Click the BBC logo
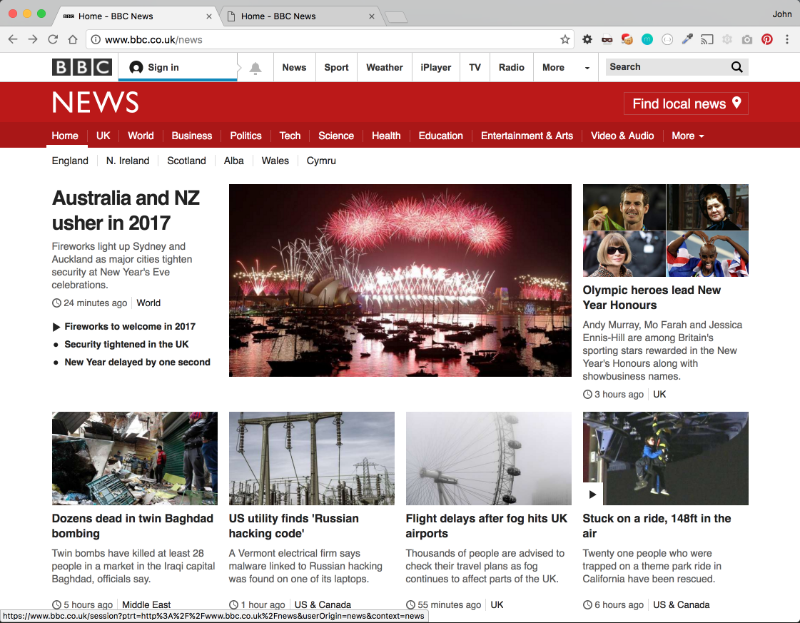The height and width of the screenshot is (623, 800). (82, 67)
